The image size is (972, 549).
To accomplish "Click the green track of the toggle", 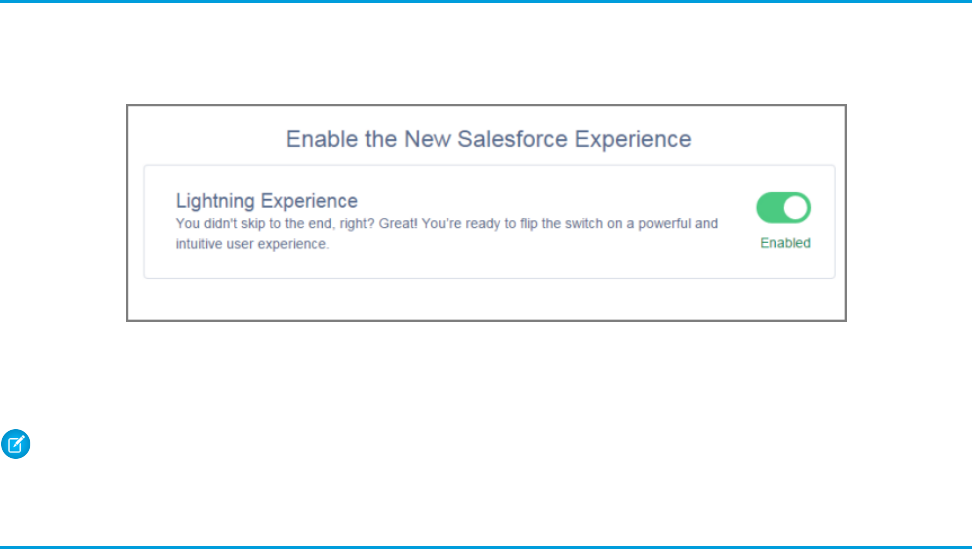I will pyautogui.click(x=769, y=208).
